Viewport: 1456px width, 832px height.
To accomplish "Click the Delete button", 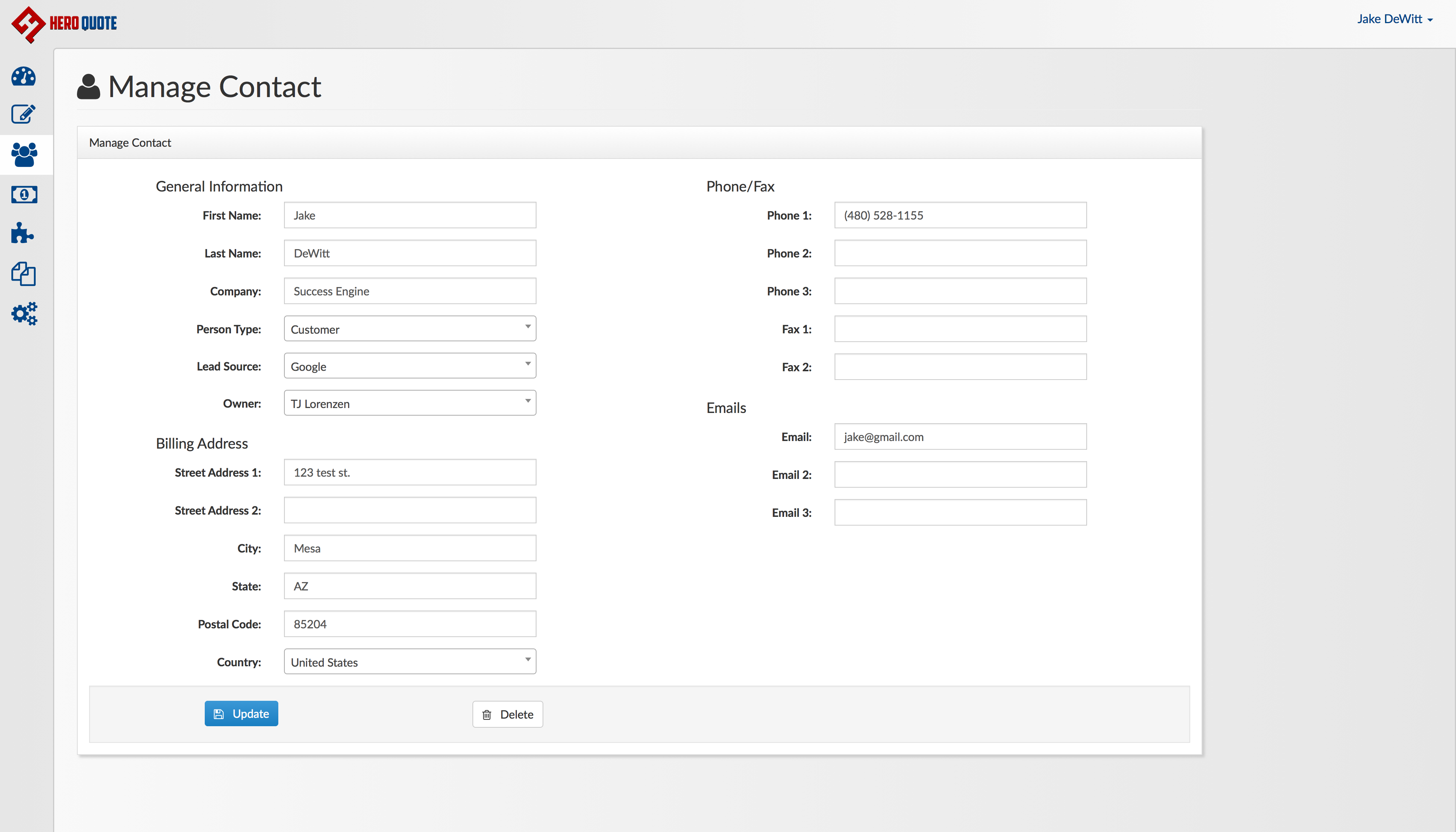I will click(507, 714).
